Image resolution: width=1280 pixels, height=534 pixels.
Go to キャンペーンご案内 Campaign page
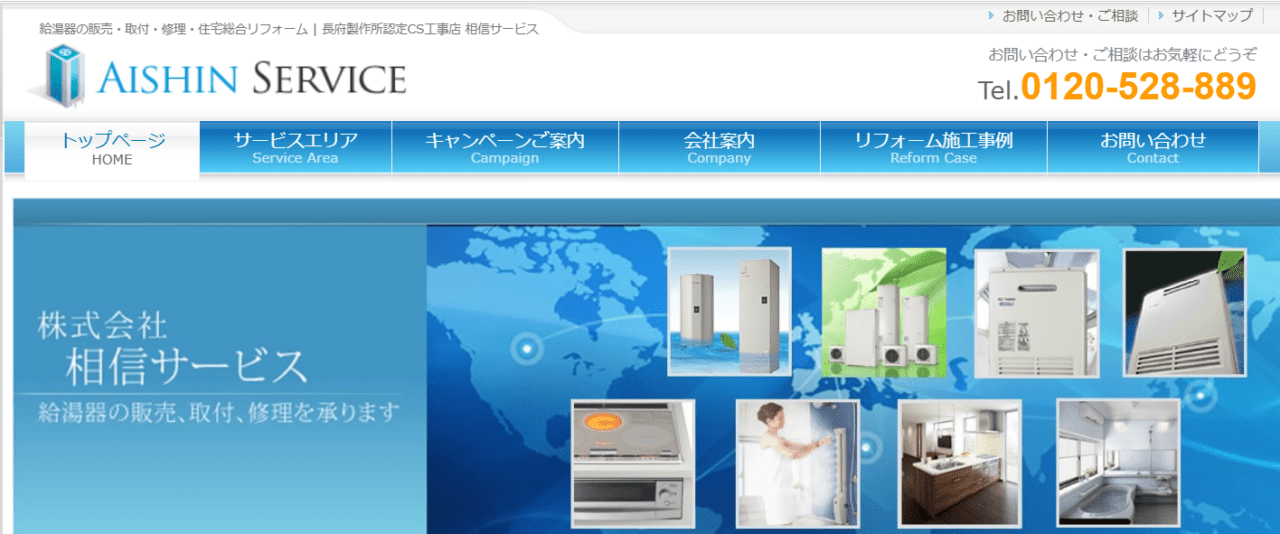505,148
